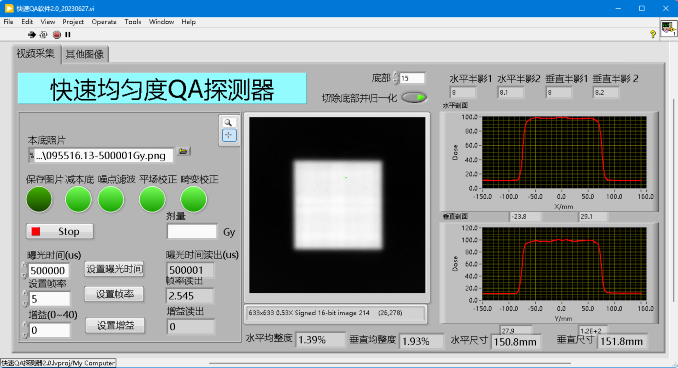Select the crosshair point image tool
The width and height of the screenshot is (678, 368).
pyautogui.click(x=228, y=135)
